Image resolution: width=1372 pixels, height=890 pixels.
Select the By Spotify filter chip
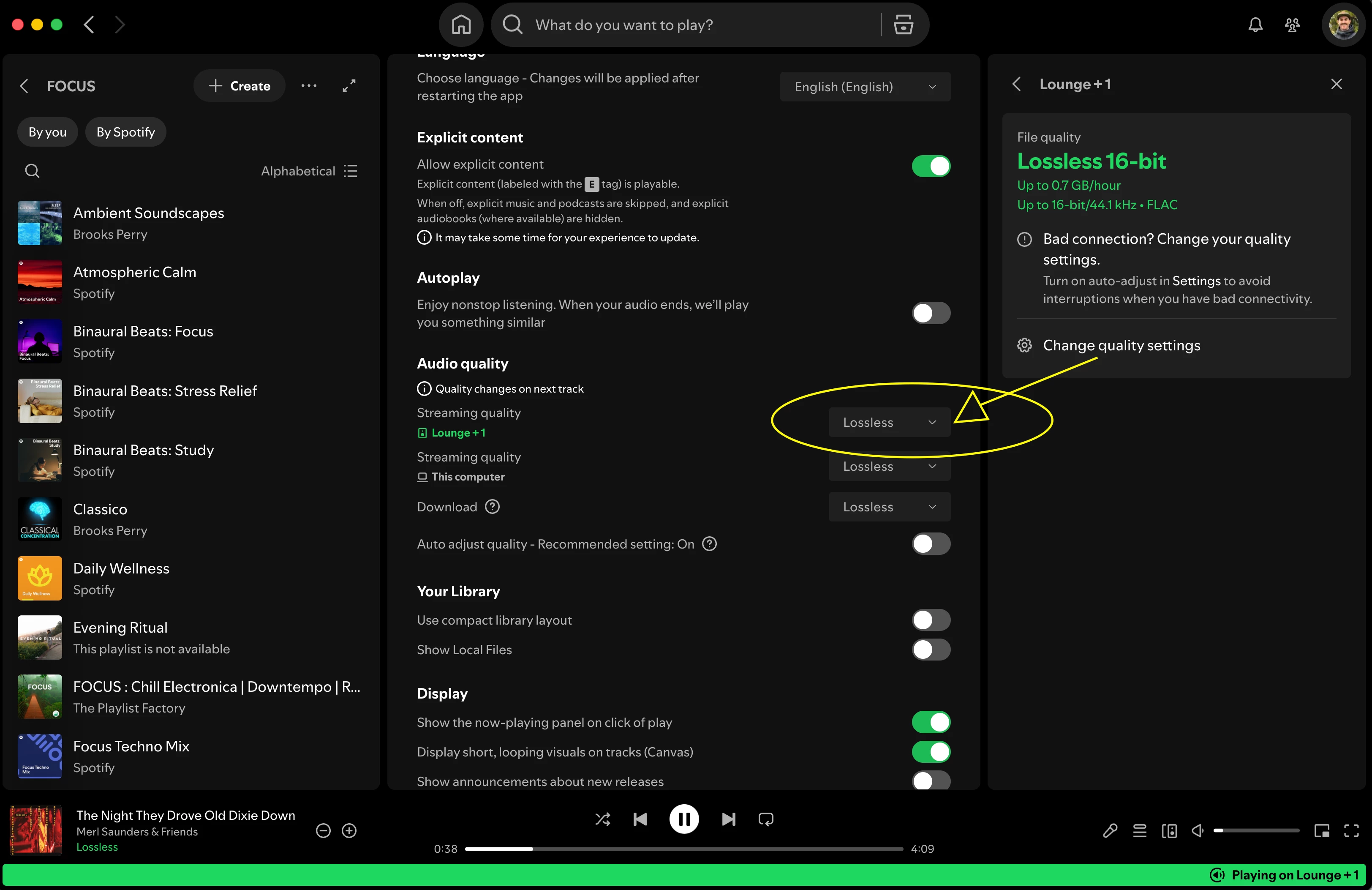pos(126,132)
